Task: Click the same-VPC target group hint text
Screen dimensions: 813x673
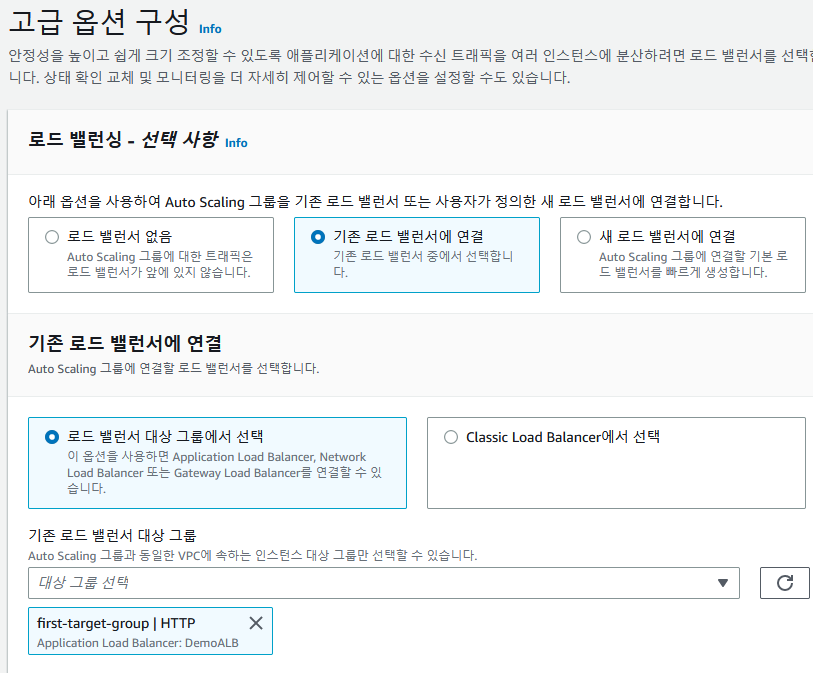Action: point(253,556)
